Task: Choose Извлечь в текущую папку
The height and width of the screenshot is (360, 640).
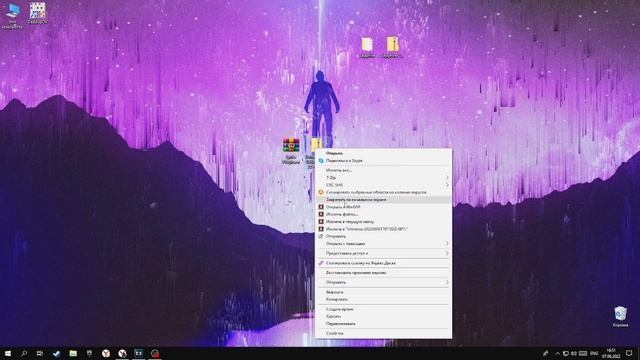Action: point(384,222)
